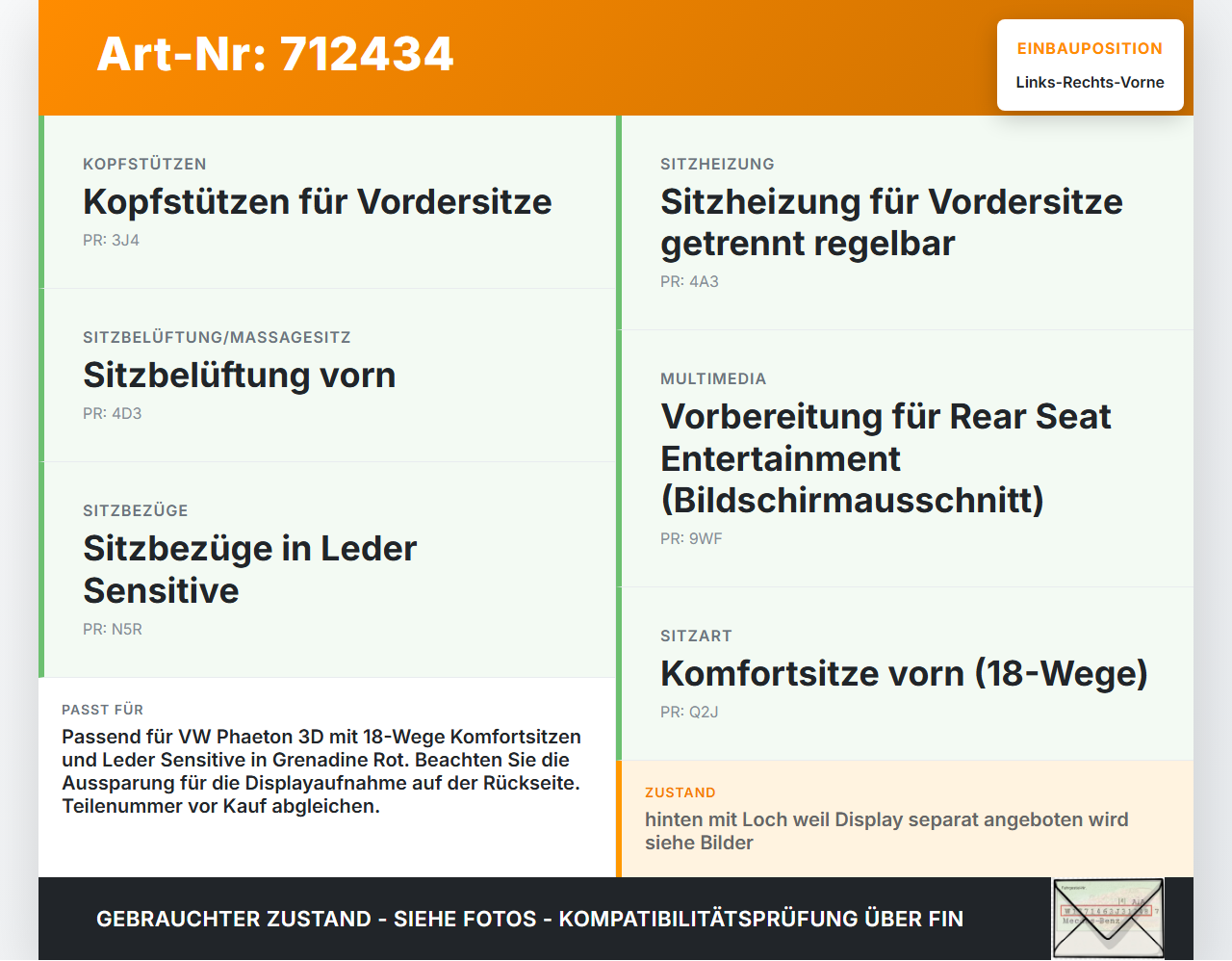This screenshot has height=961, width=1232.
Task: Click the SITZBEZÜGE category label
Action: coord(136,510)
